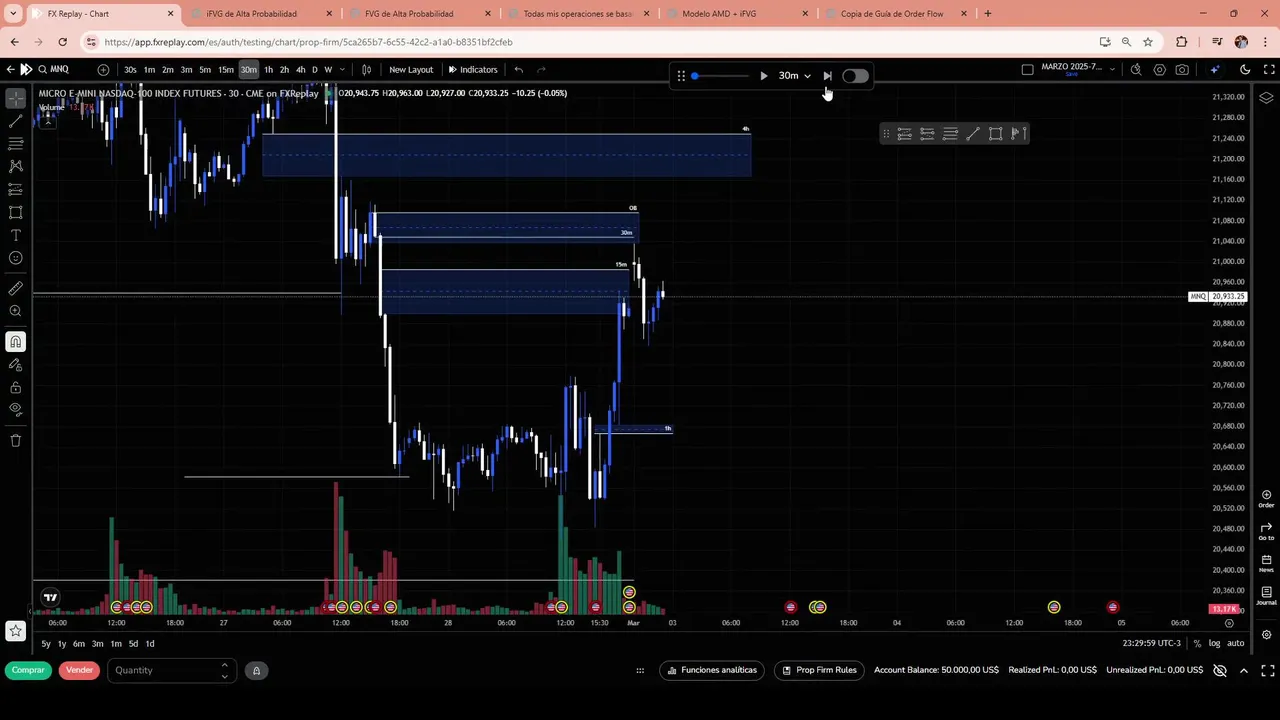Select the 5d date range
The width and height of the screenshot is (1280, 720).
[x=133, y=644]
